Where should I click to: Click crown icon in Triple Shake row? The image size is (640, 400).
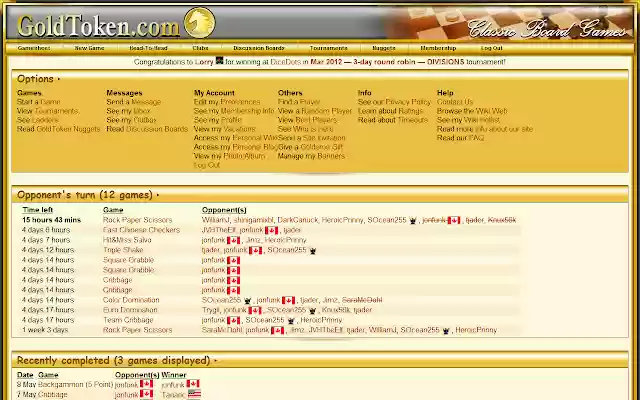313,251
